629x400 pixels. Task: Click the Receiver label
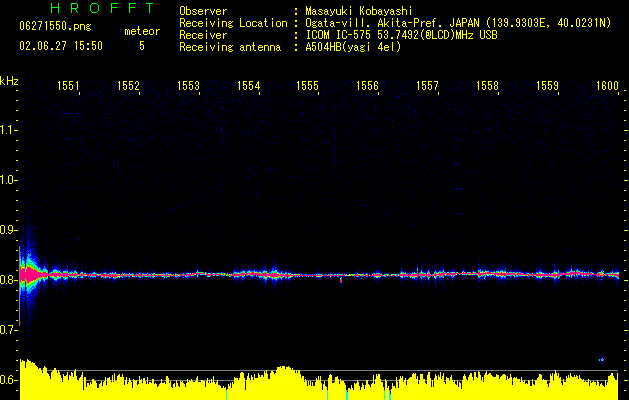coord(203,35)
